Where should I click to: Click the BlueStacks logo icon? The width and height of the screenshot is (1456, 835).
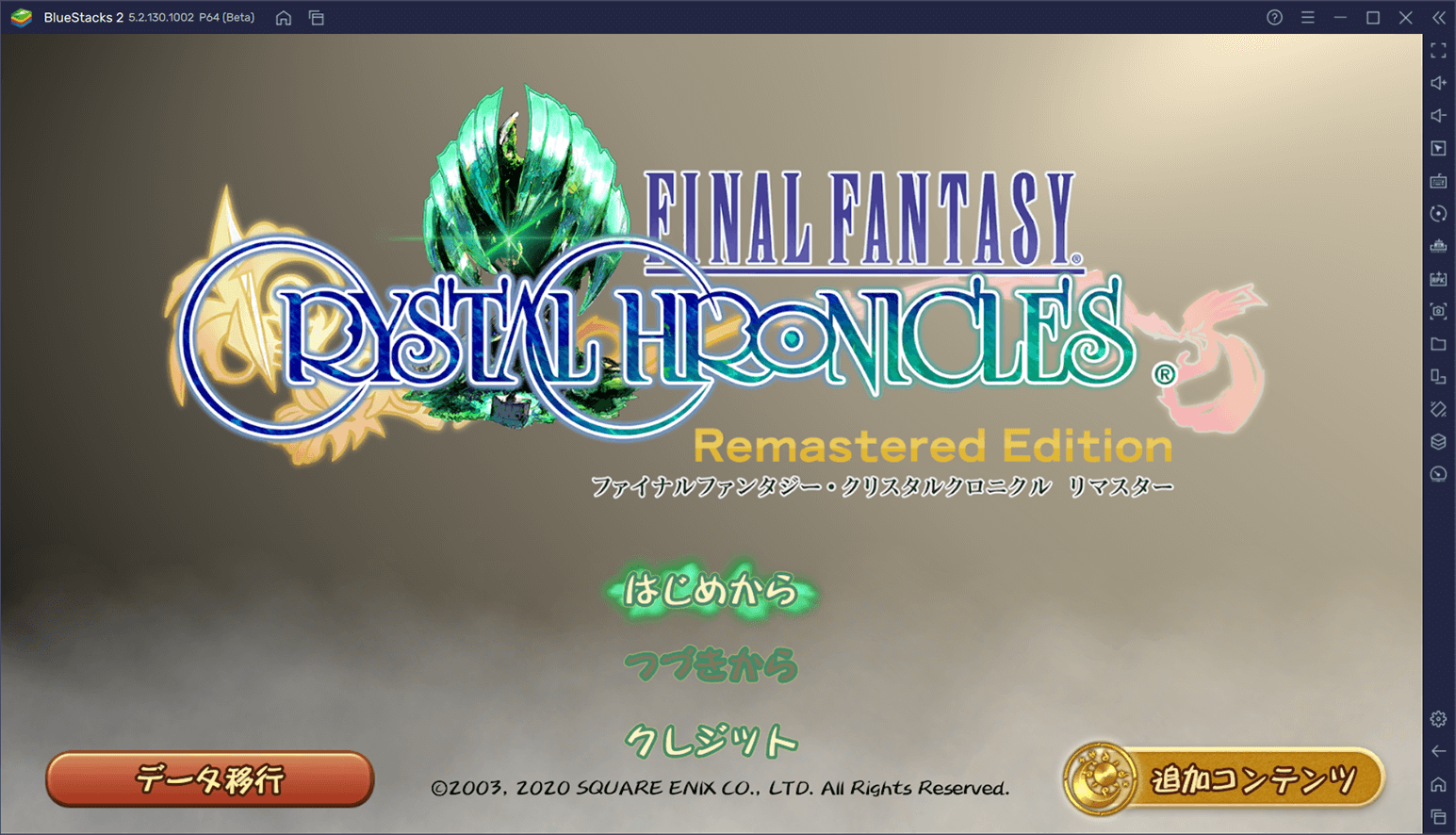pos(21,18)
